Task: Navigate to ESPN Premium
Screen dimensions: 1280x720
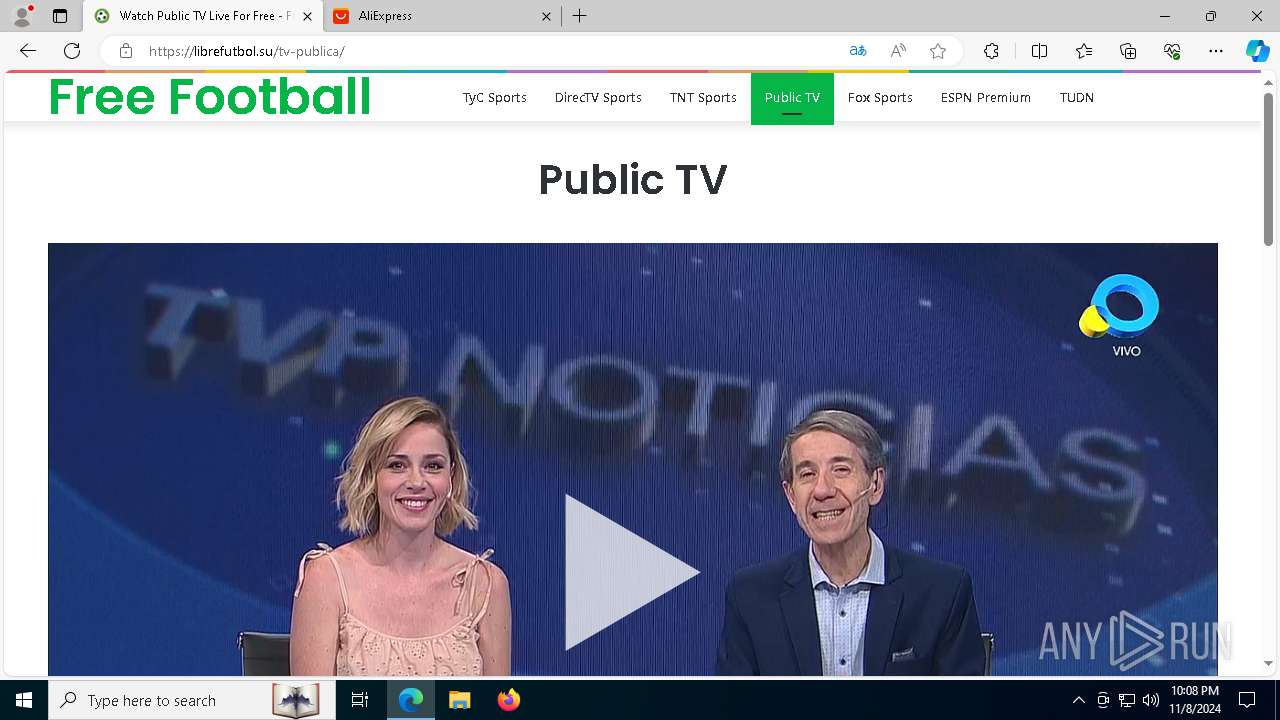Action: click(986, 97)
